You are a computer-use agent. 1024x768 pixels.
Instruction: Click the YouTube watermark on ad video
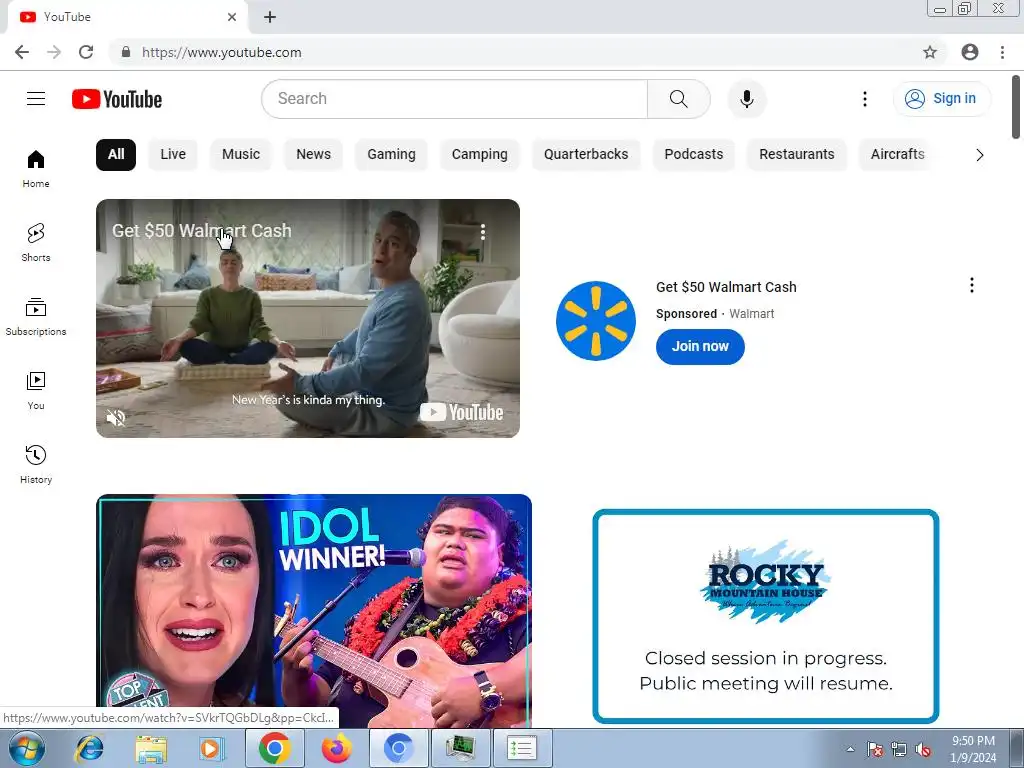coord(461,412)
